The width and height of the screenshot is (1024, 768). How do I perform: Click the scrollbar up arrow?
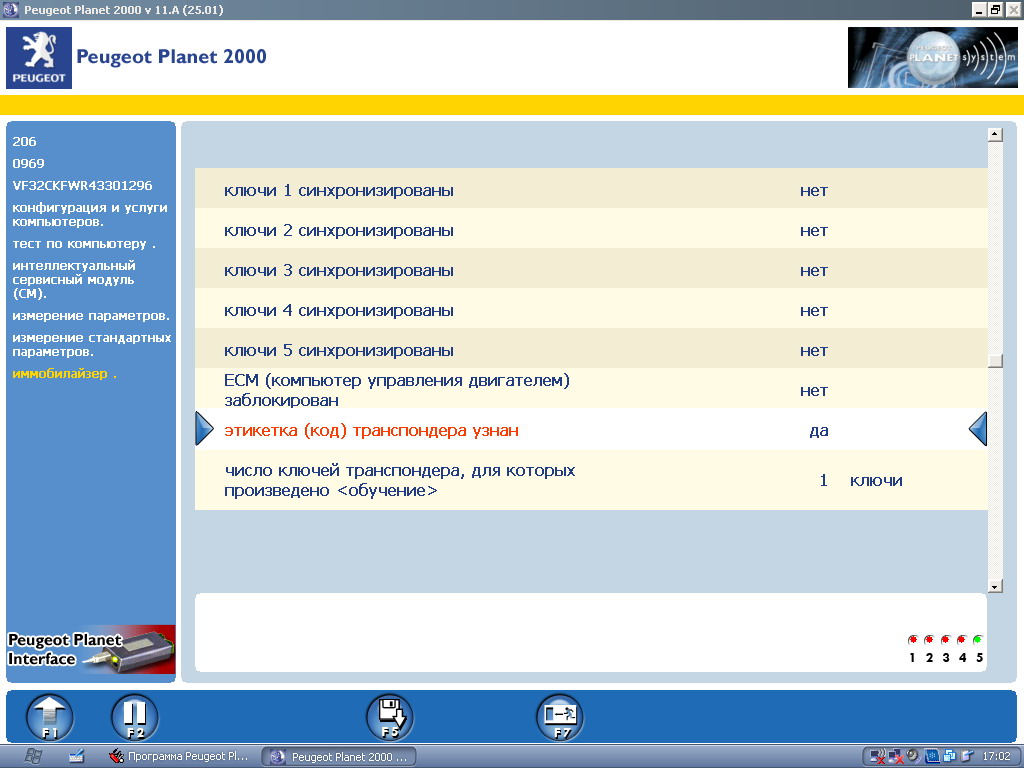pos(995,135)
